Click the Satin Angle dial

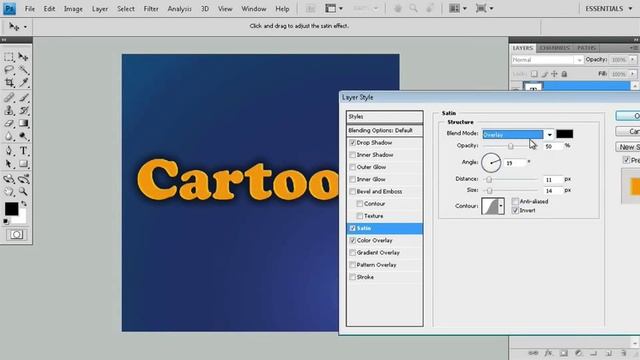pos(491,162)
